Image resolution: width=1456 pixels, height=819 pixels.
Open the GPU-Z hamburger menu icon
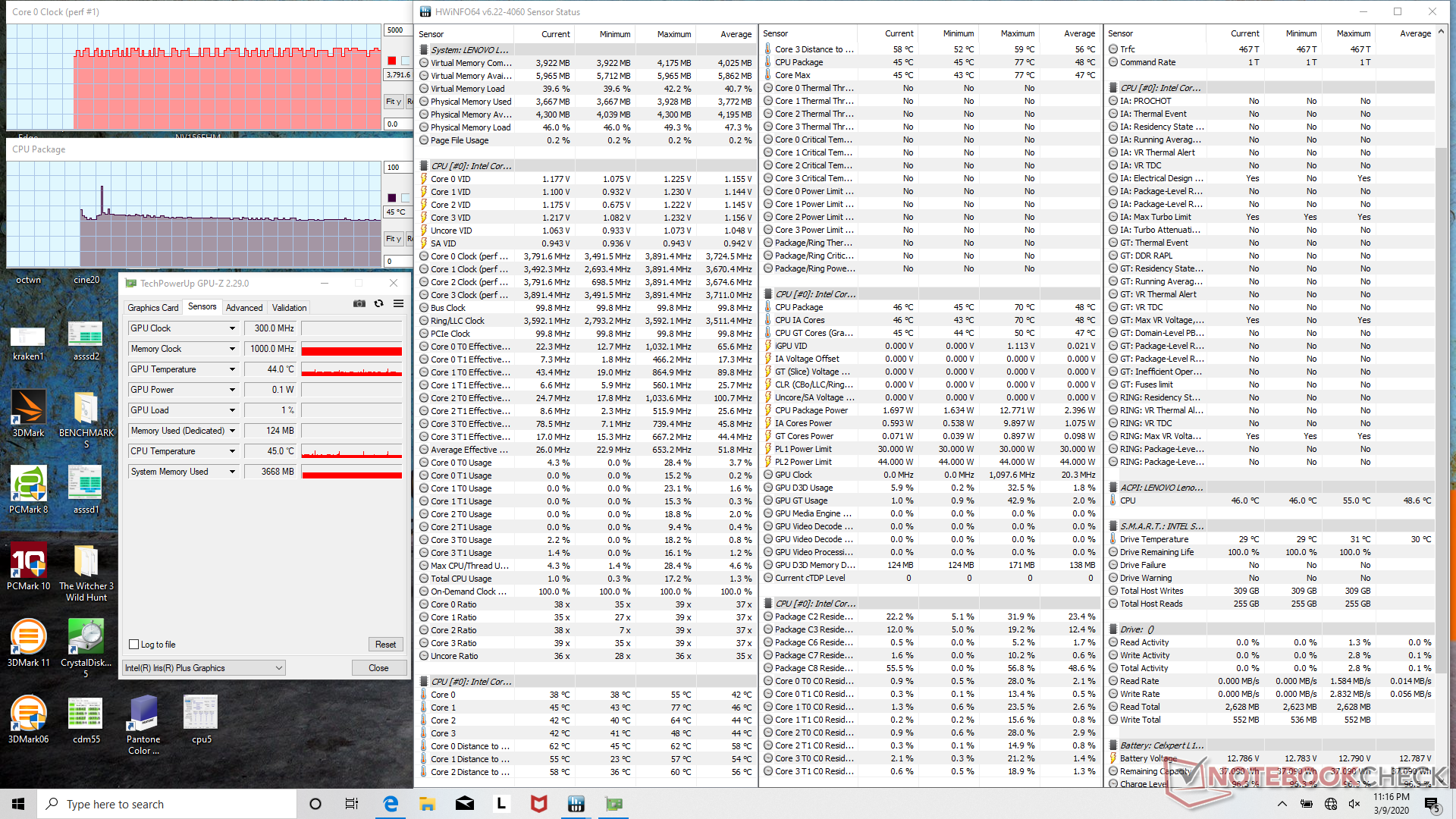point(398,304)
